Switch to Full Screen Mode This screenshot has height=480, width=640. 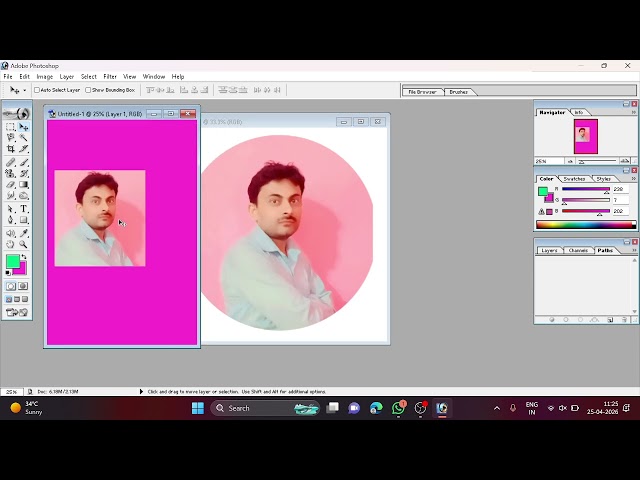point(25,300)
